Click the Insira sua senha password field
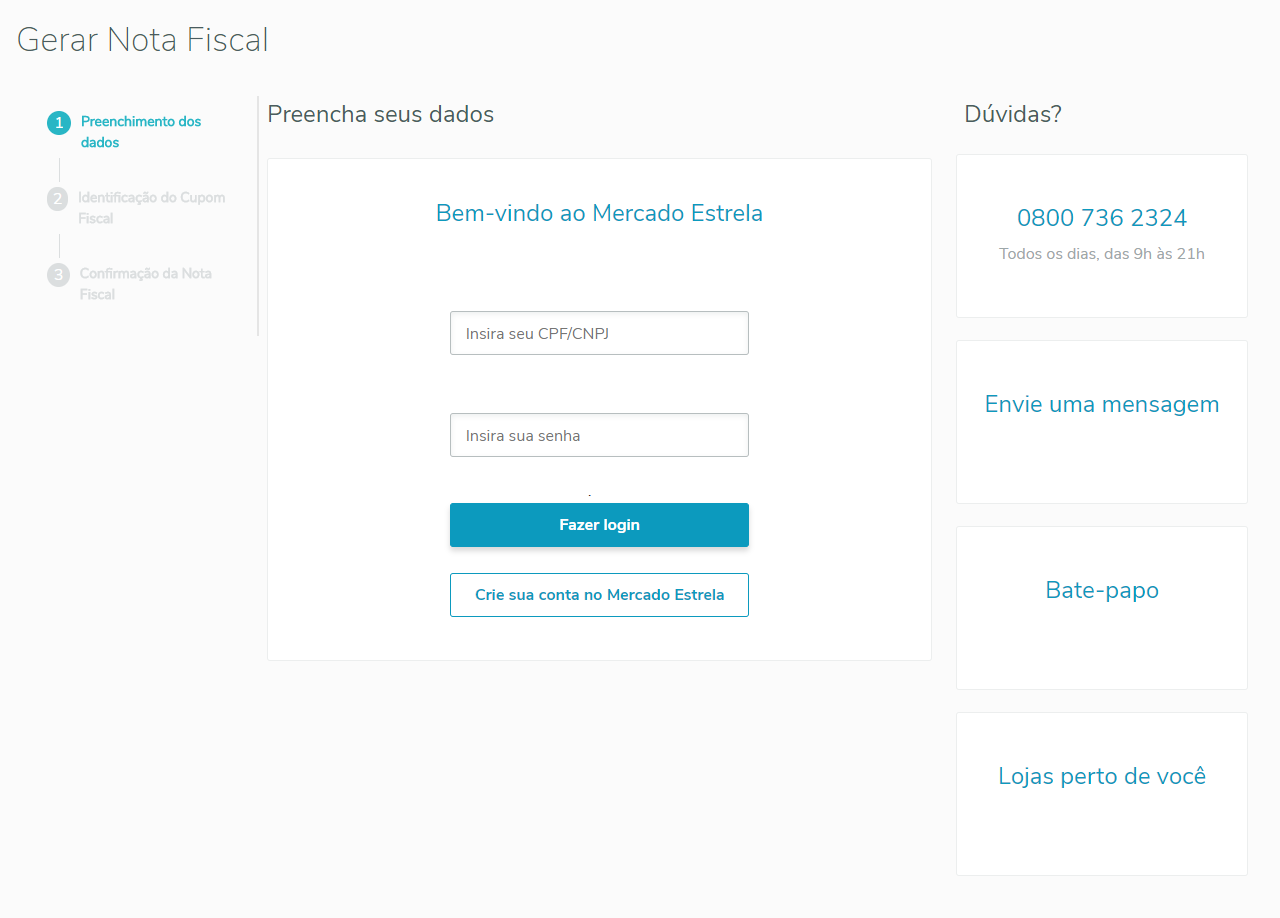This screenshot has width=1280, height=918. pyautogui.click(x=599, y=435)
